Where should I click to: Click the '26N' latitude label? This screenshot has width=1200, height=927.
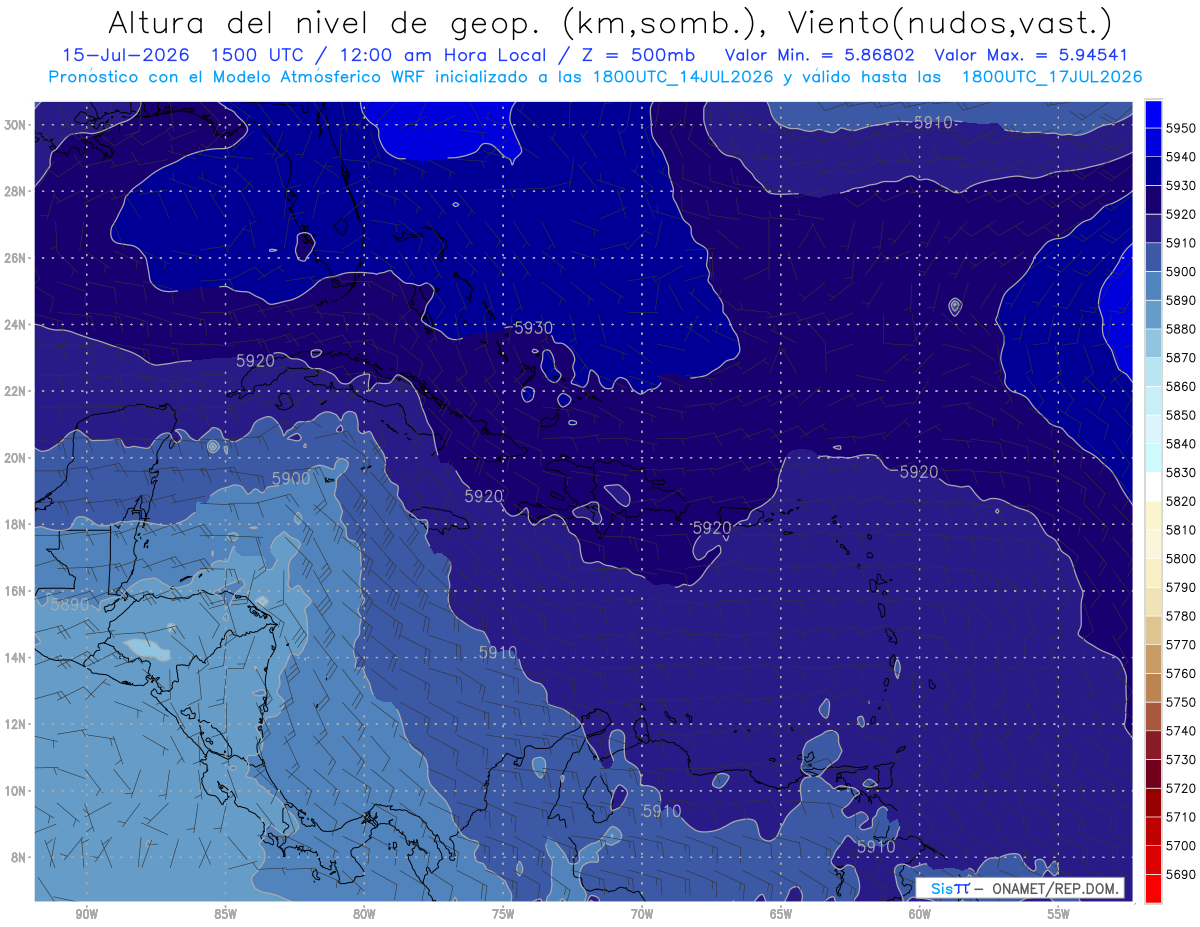[15, 258]
